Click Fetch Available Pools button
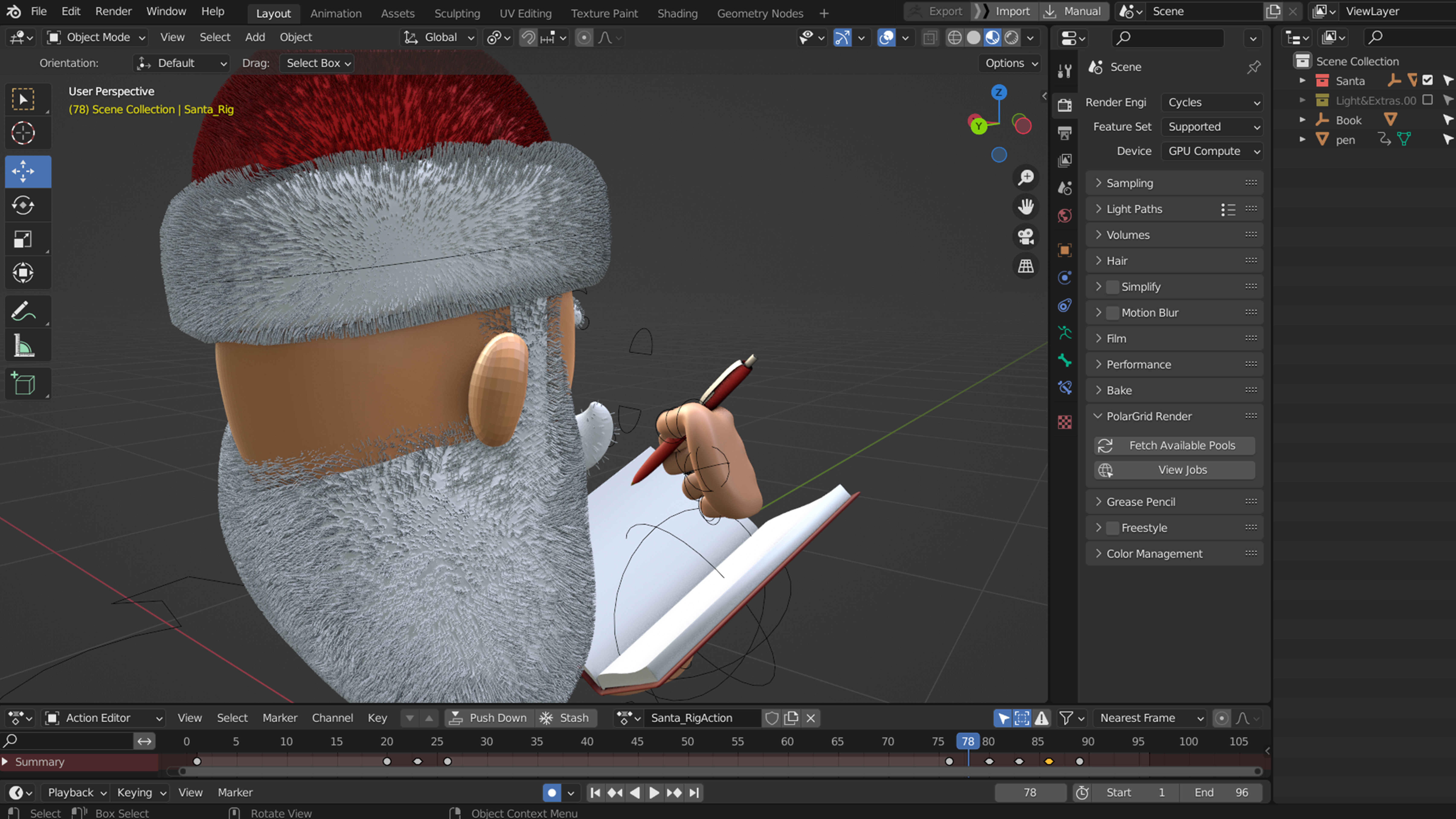 coord(1174,446)
